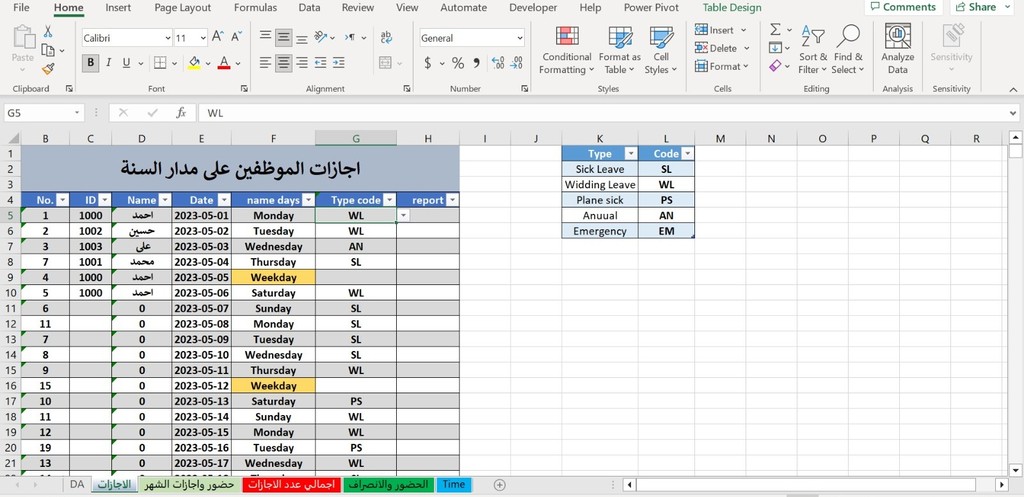Open Find & Select menu
The width and height of the screenshot is (1024, 497).
848,50
